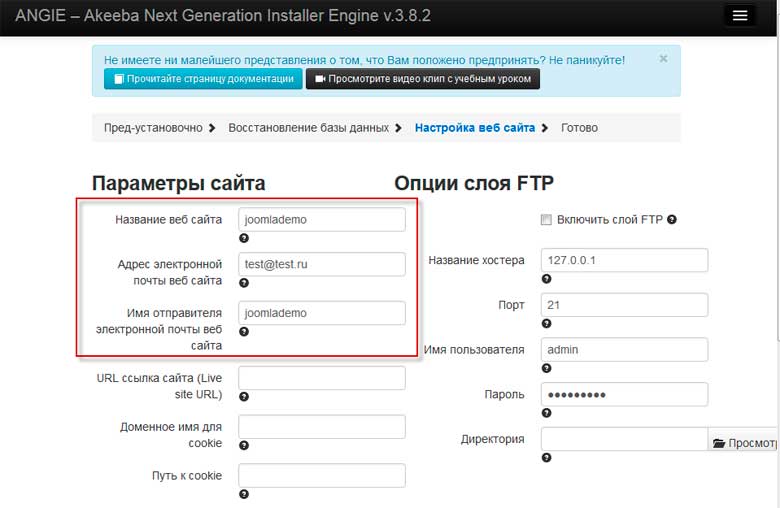Click the 'Просмотрите видео клип с учебным уроком' button

[423, 79]
